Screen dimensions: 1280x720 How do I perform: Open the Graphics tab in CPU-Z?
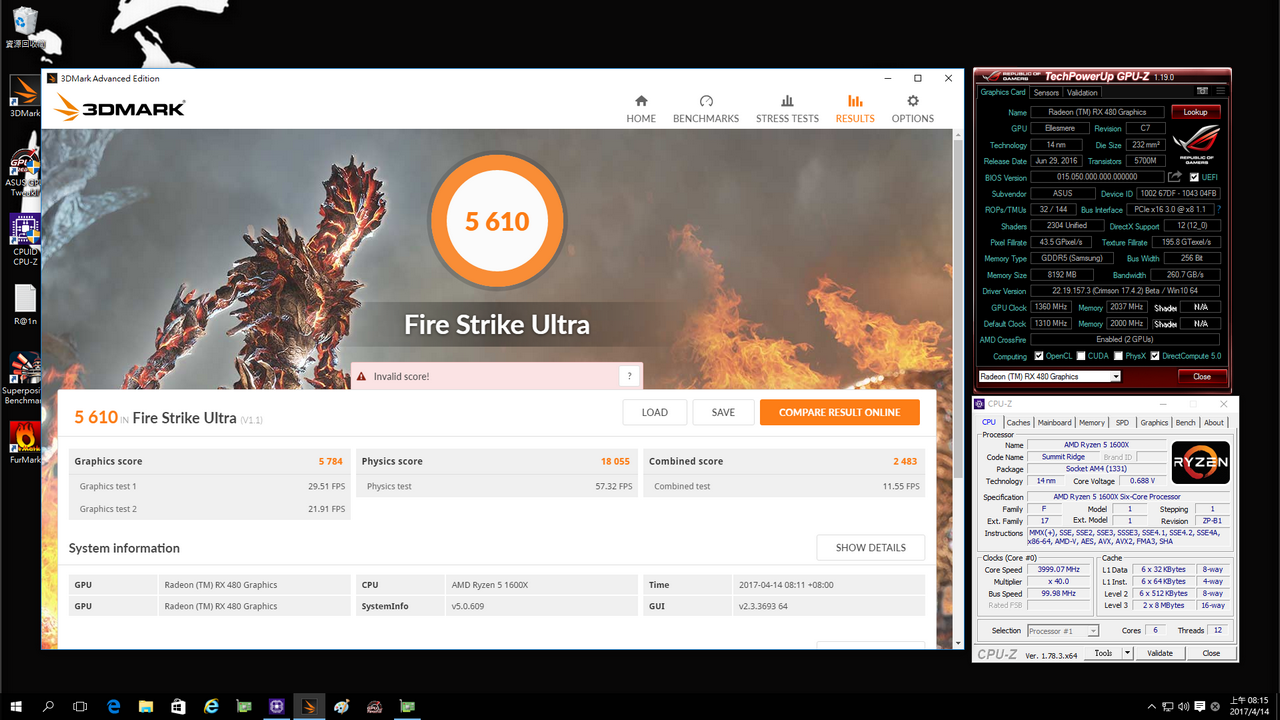pyautogui.click(x=1154, y=423)
